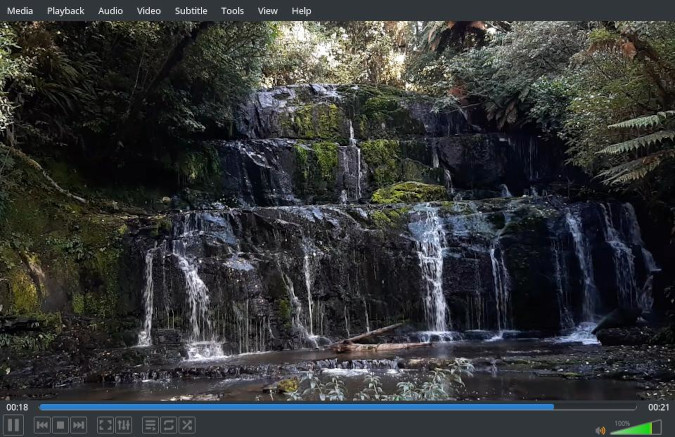Toggle random shuffle playback
The width and height of the screenshot is (675, 437).
pyautogui.click(x=187, y=425)
